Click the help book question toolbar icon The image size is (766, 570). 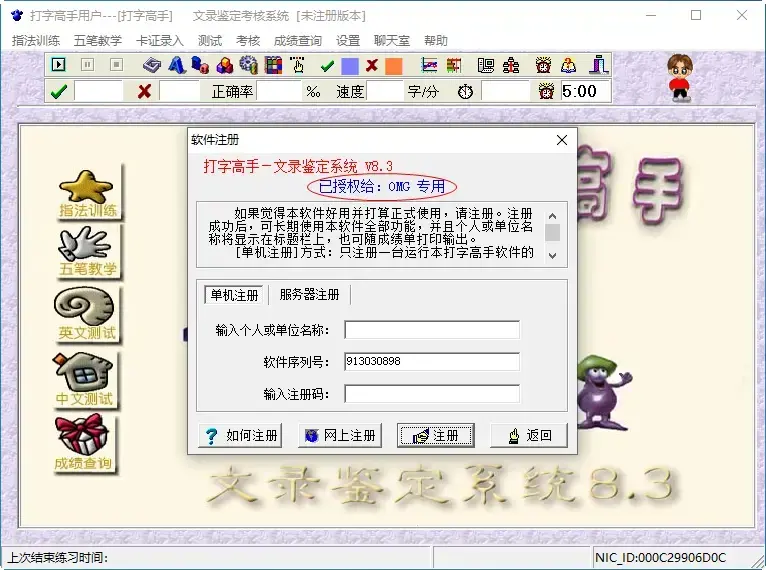(568, 65)
